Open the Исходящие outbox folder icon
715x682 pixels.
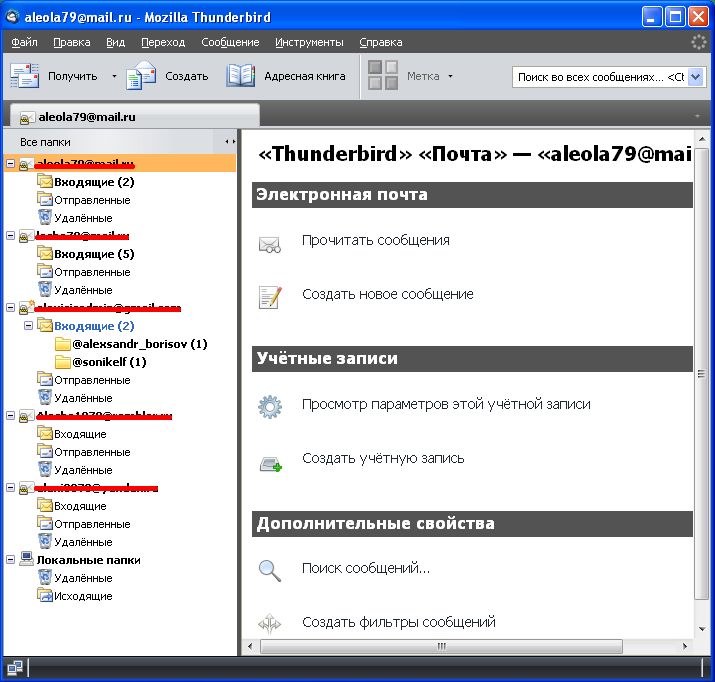45,595
